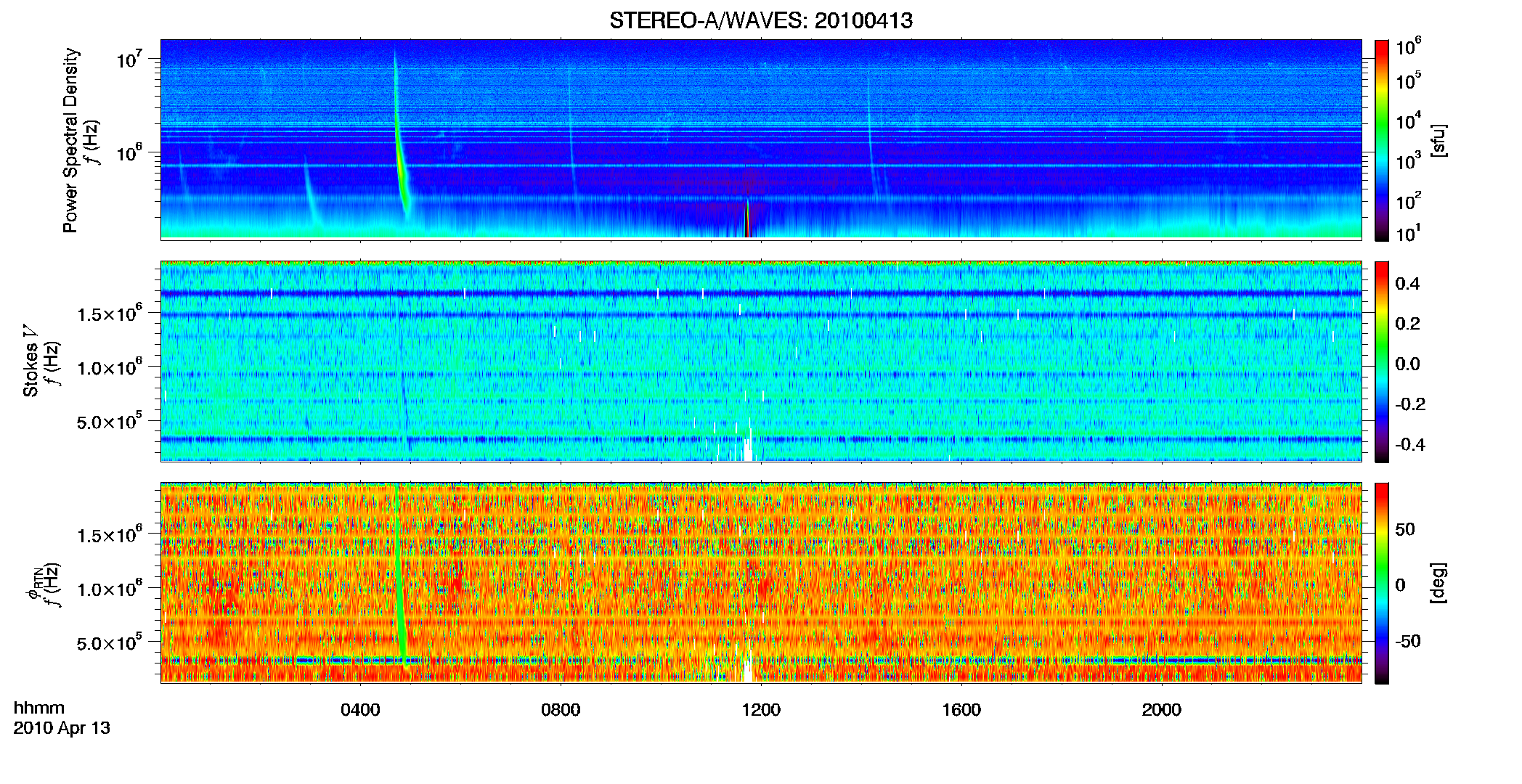Click the -50 tick on phi colorbar

pos(1407,642)
